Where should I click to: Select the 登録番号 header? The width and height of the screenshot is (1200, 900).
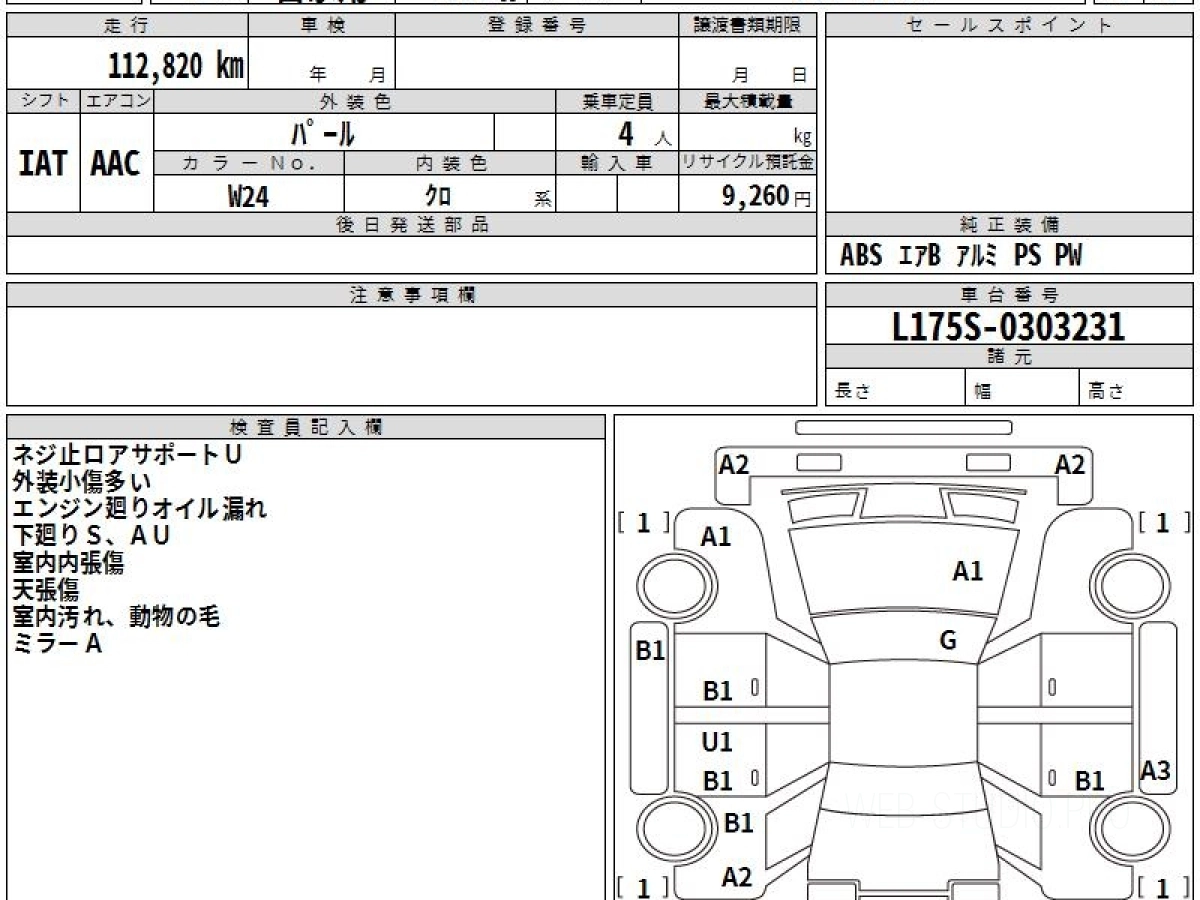pyautogui.click(x=537, y=26)
